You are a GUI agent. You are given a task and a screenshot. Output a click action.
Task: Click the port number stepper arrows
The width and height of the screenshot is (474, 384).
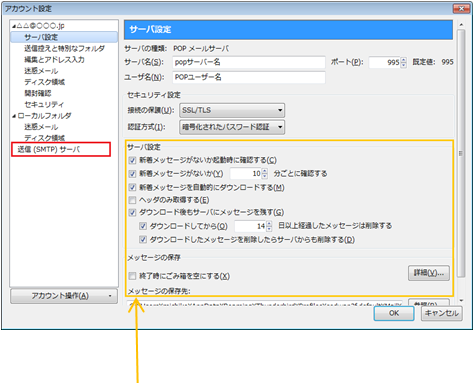(x=404, y=62)
